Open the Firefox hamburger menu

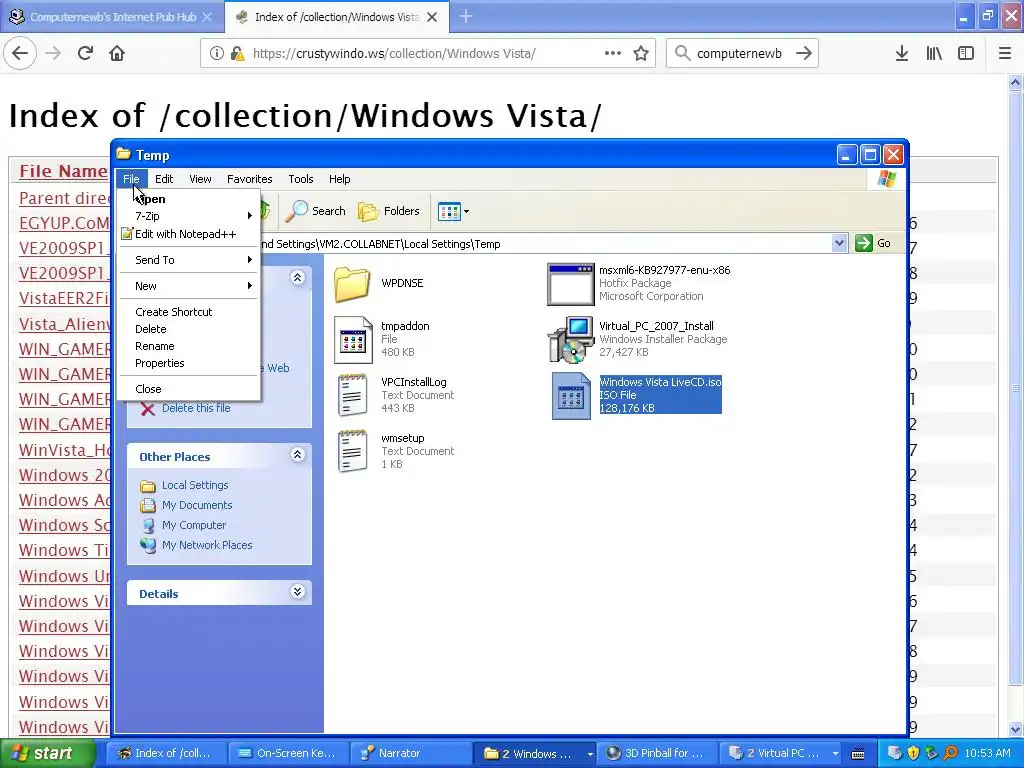1005,53
